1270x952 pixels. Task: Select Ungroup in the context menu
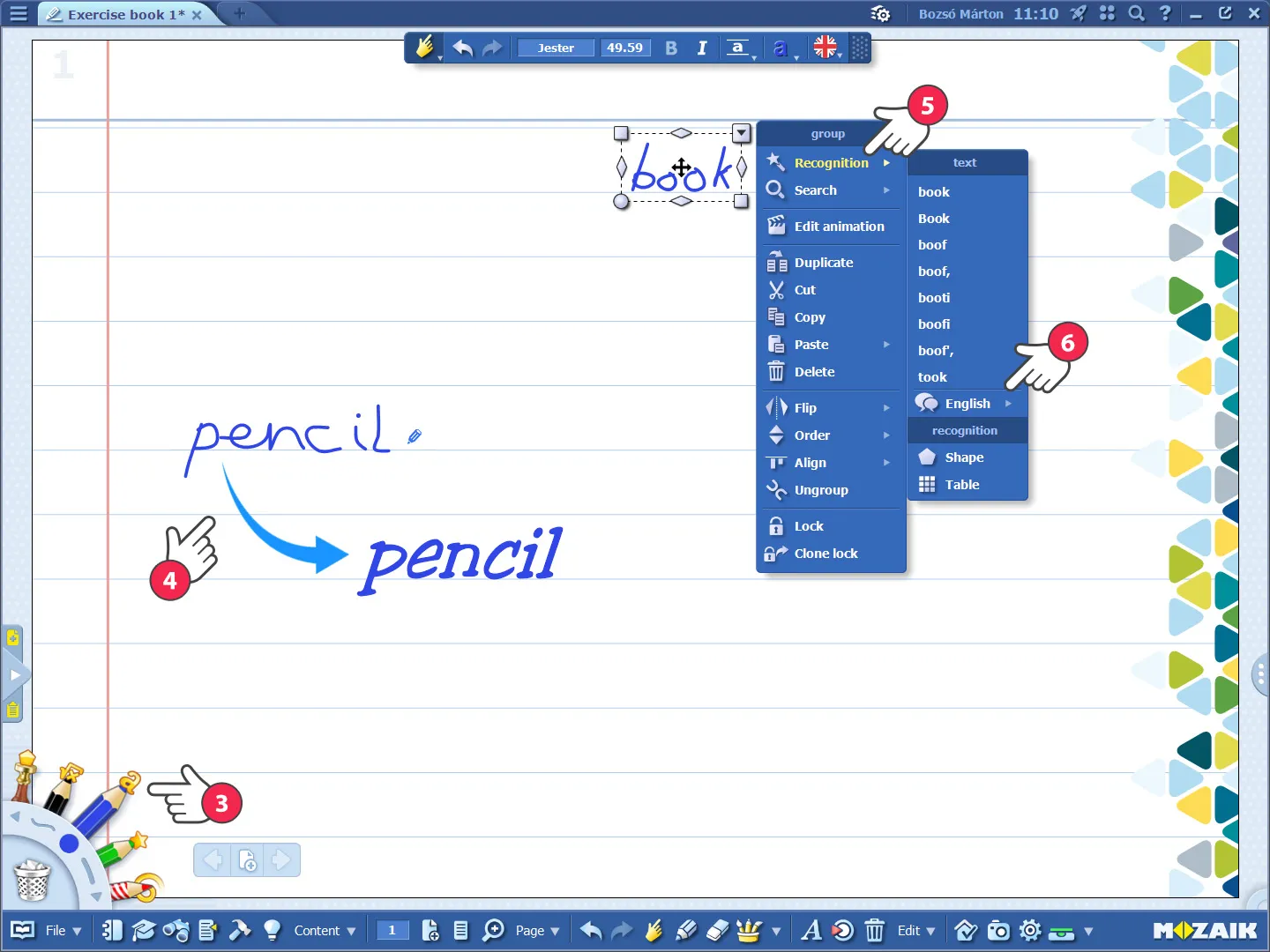820,490
